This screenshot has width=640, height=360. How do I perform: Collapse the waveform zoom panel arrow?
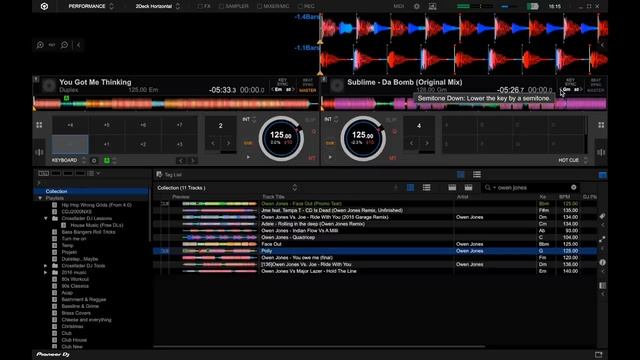coord(78,45)
